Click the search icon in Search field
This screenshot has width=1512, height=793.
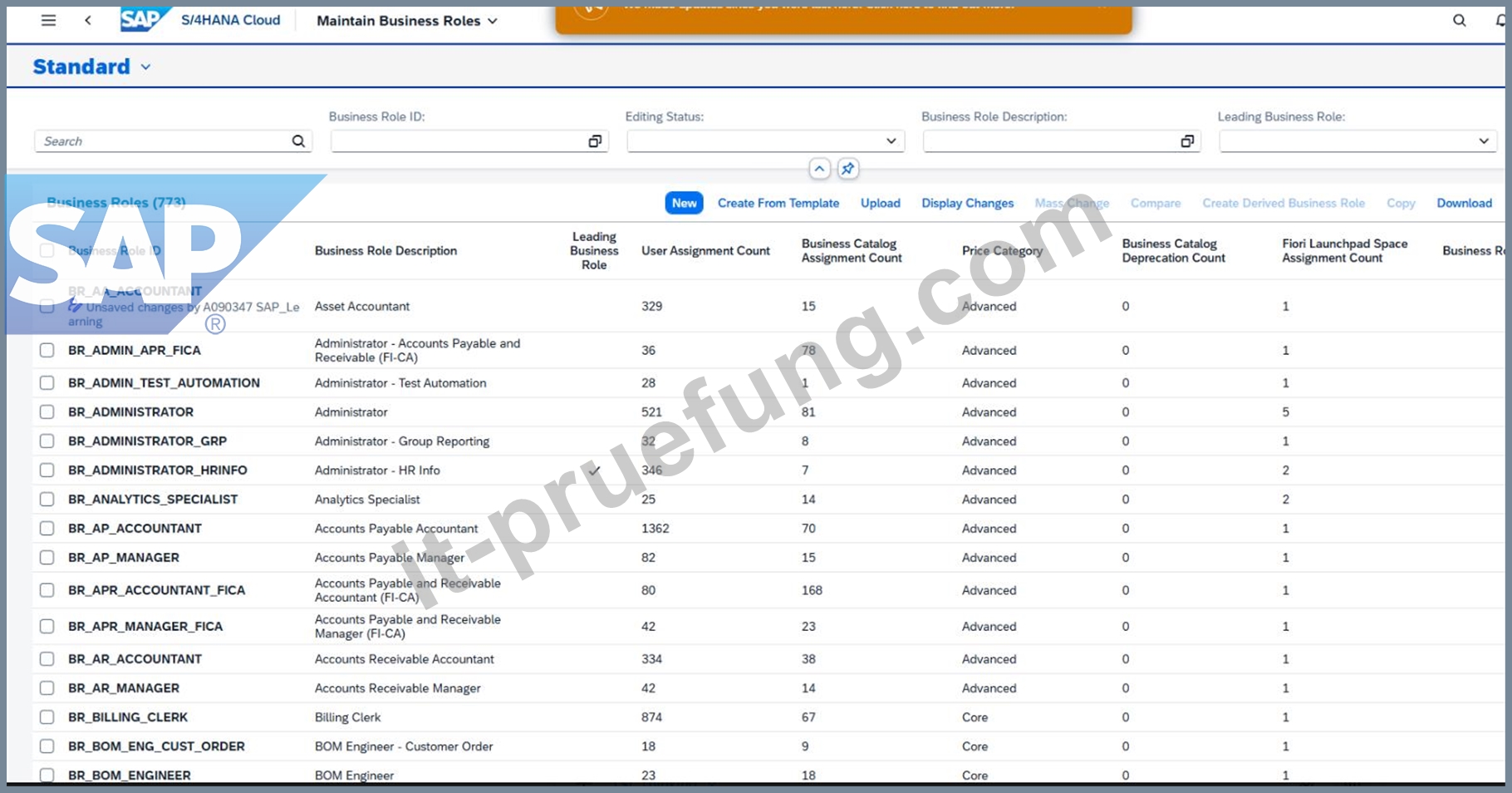298,141
